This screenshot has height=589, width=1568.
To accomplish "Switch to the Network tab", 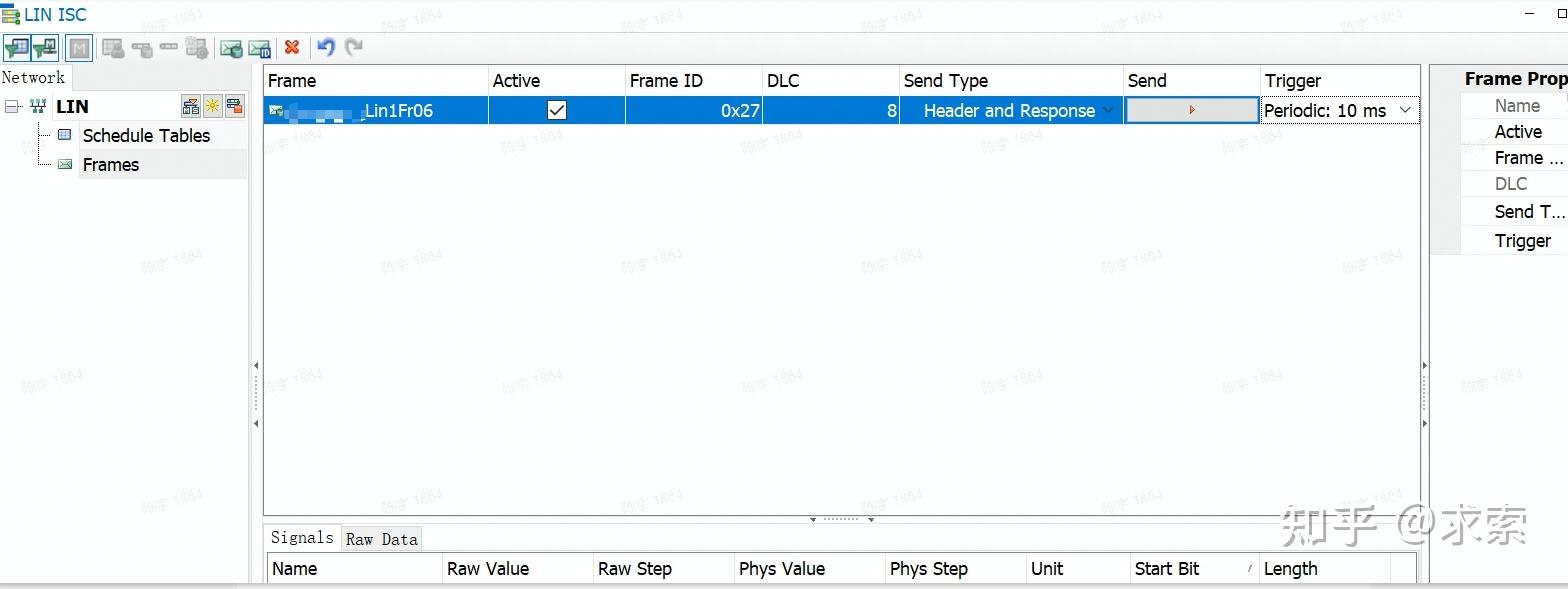I will 34,77.
